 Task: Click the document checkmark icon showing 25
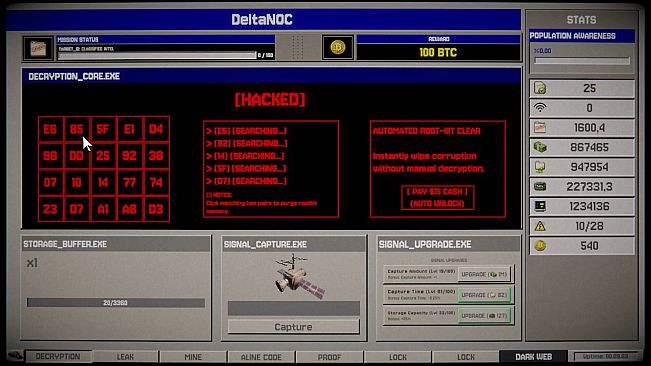pyautogui.click(x=540, y=88)
